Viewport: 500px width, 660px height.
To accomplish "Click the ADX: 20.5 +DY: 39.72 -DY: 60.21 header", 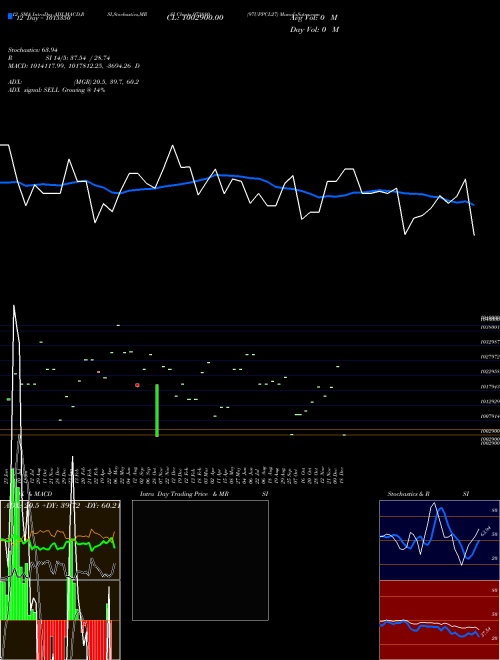I will pyautogui.click(x=62, y=505).
